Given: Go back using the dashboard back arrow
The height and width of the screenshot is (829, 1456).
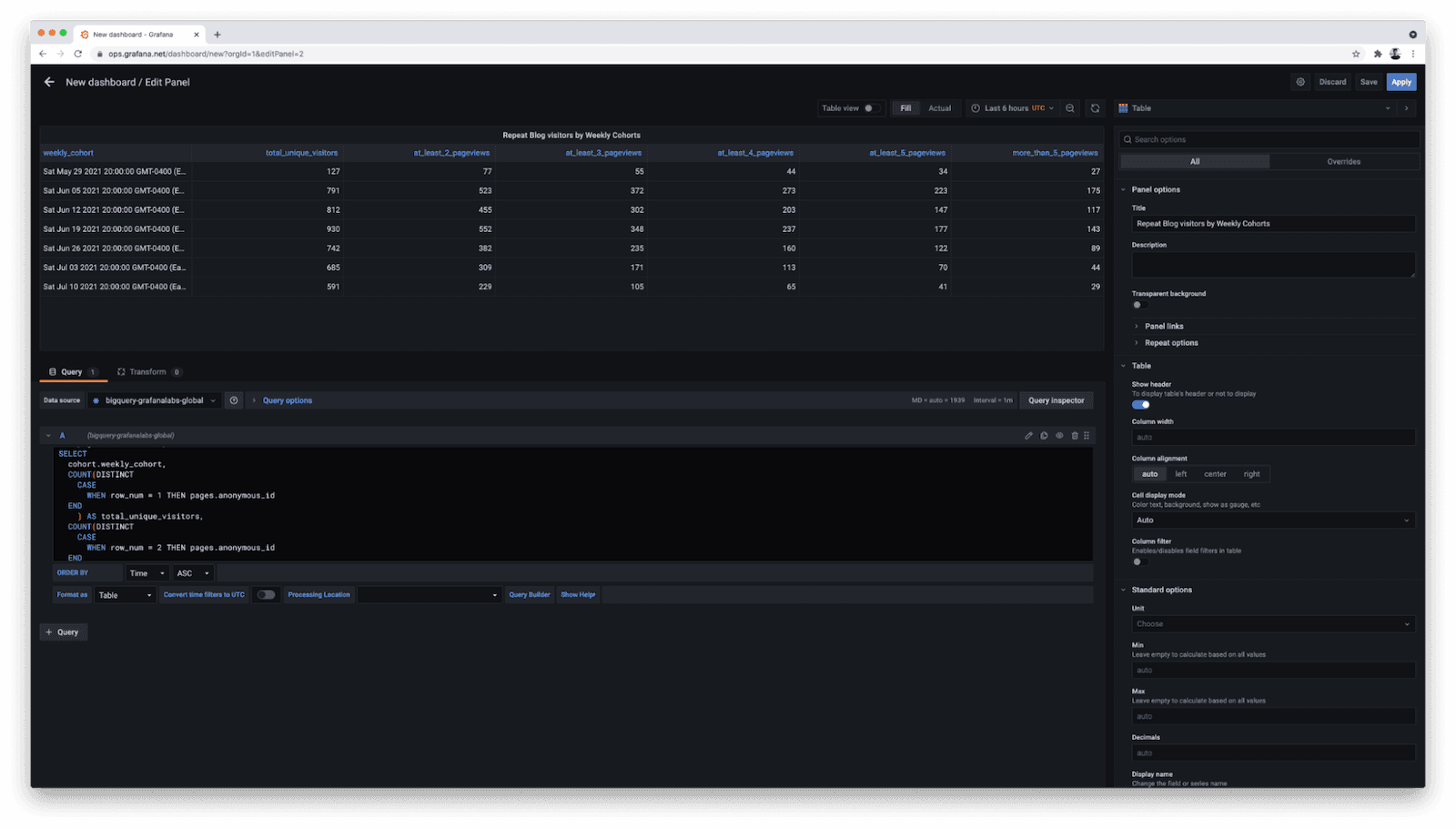Looking at the screenshot, I should (x=49, y=82).
